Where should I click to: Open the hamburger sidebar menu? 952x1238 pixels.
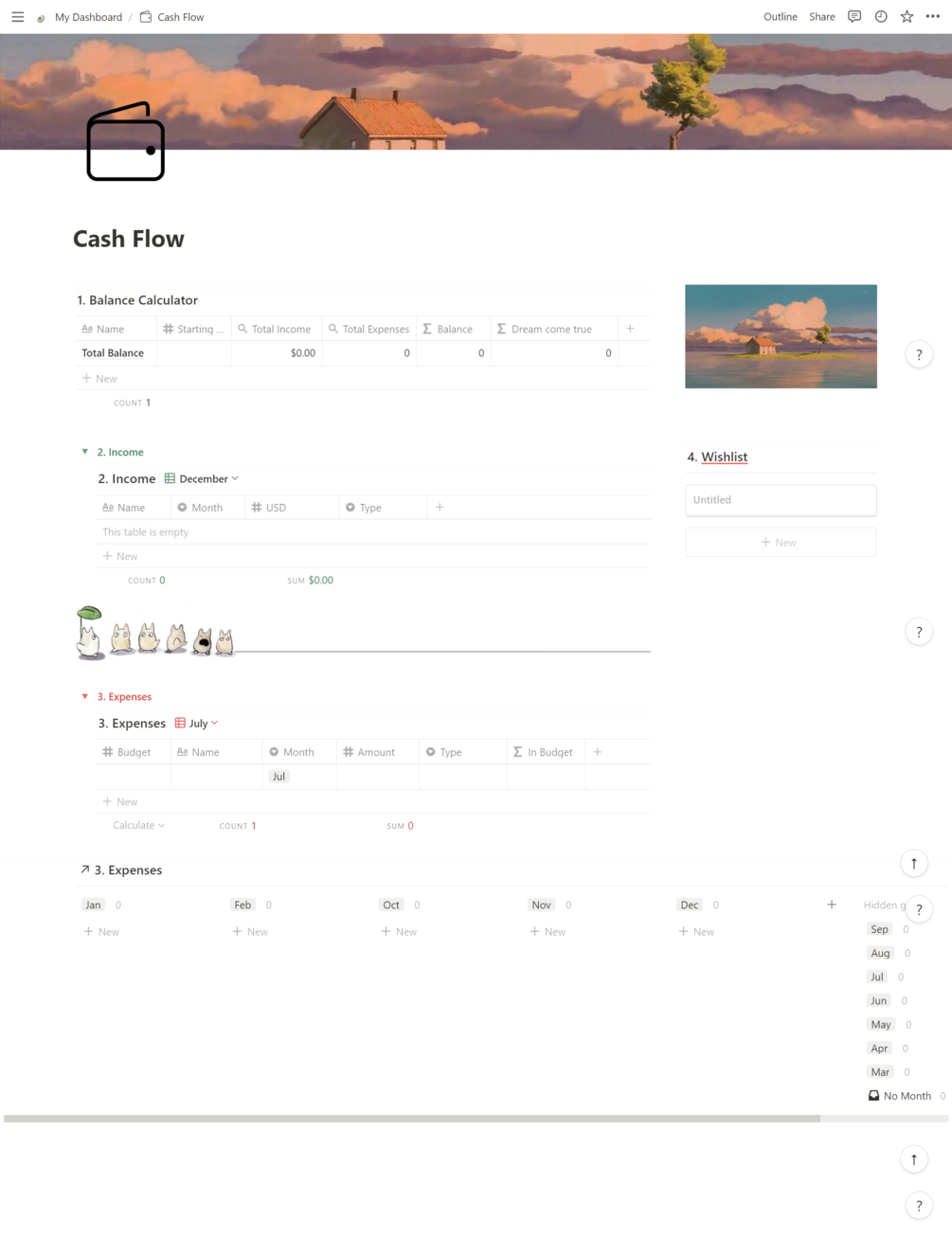click(x=17, y=17)
